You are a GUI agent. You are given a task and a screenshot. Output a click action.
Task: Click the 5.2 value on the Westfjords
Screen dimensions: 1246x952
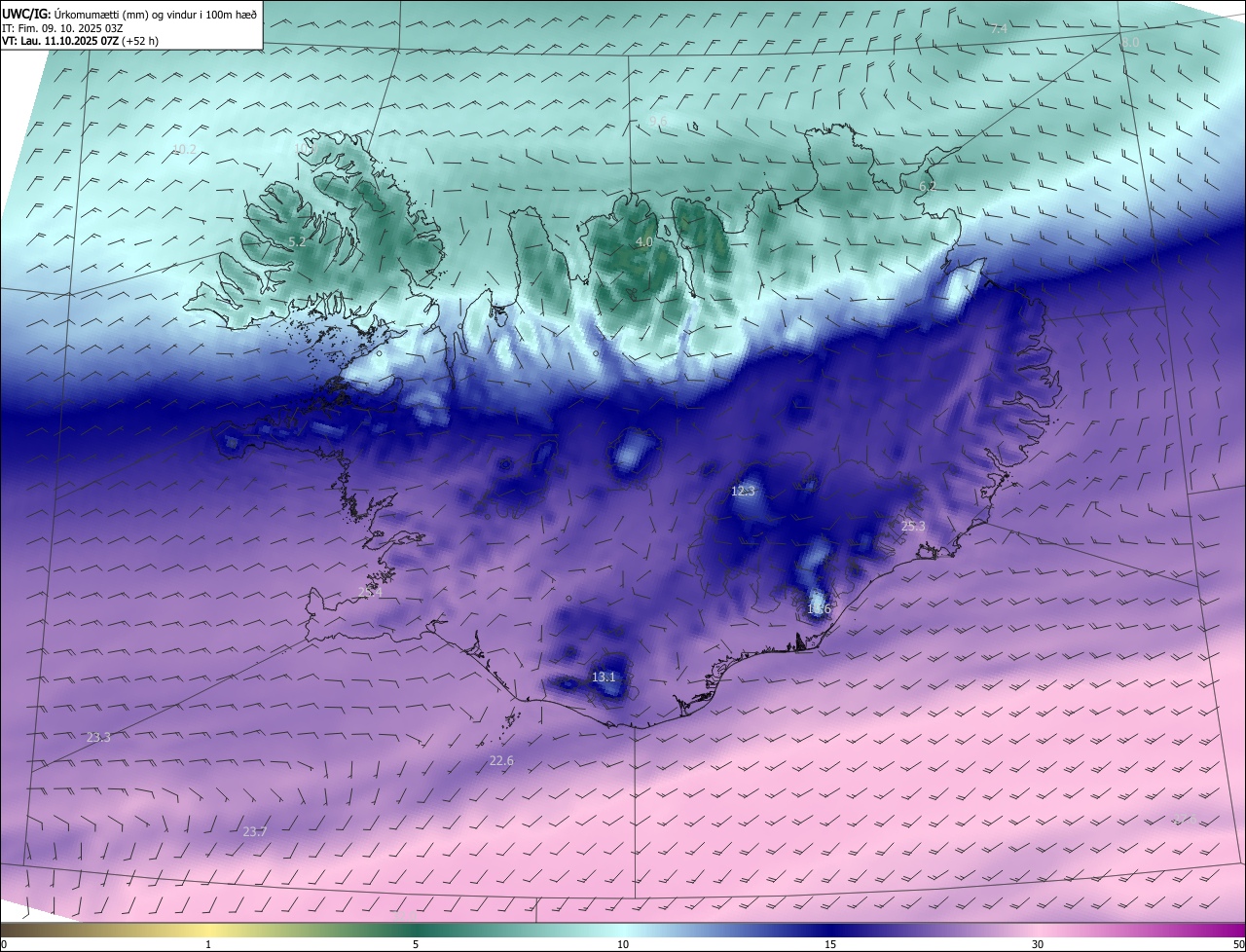tap(297, 242)
